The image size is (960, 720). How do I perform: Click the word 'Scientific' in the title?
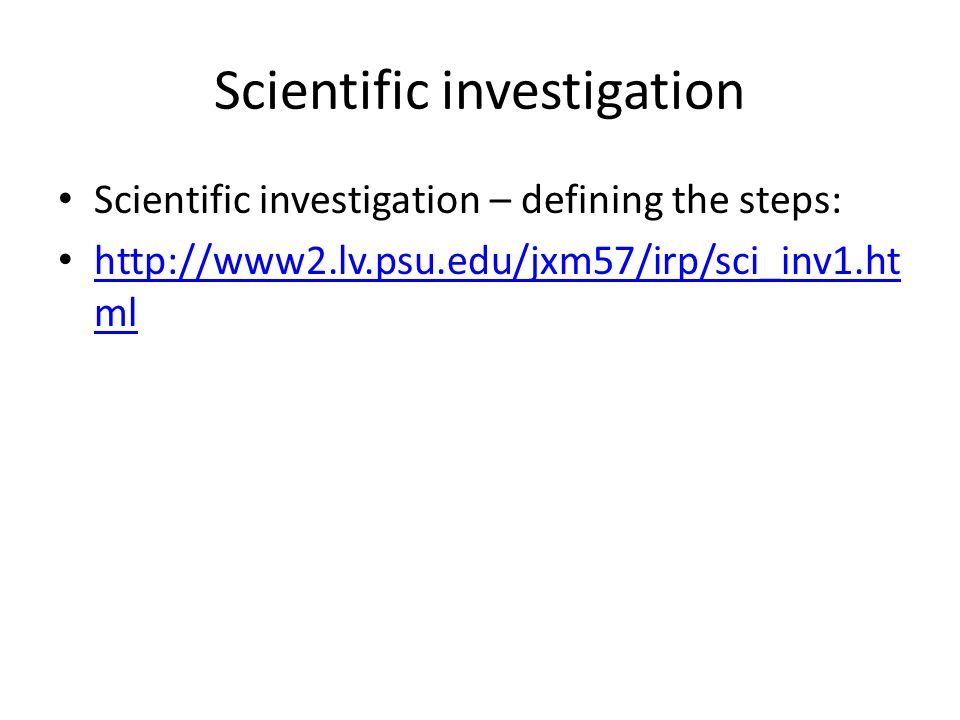321,90
